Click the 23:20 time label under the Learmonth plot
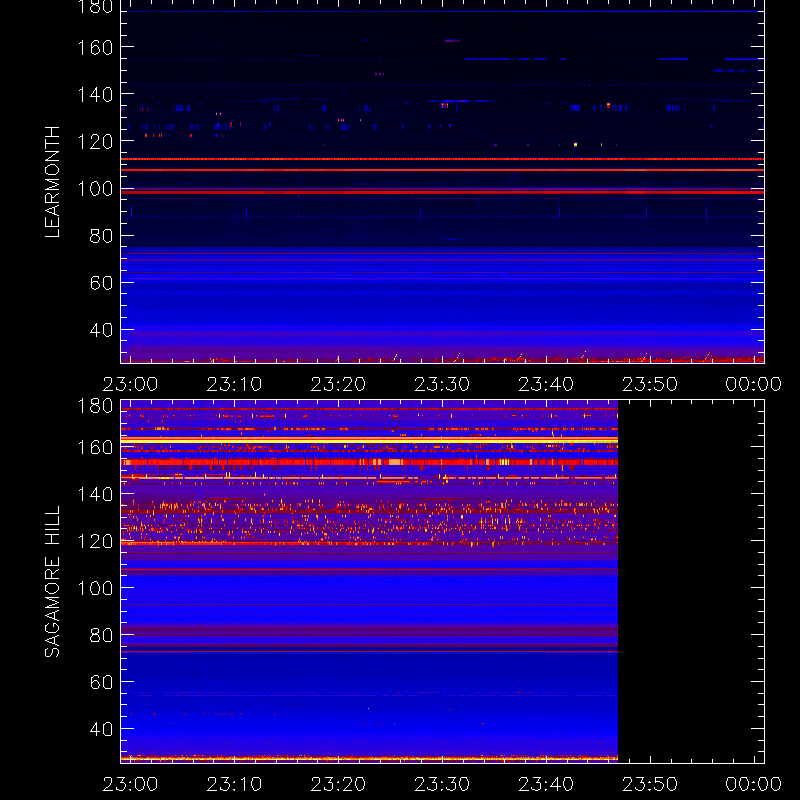Image resolution: width=800 pixels, height=800 pixels. pyautogui.click(x=338, y=384)
